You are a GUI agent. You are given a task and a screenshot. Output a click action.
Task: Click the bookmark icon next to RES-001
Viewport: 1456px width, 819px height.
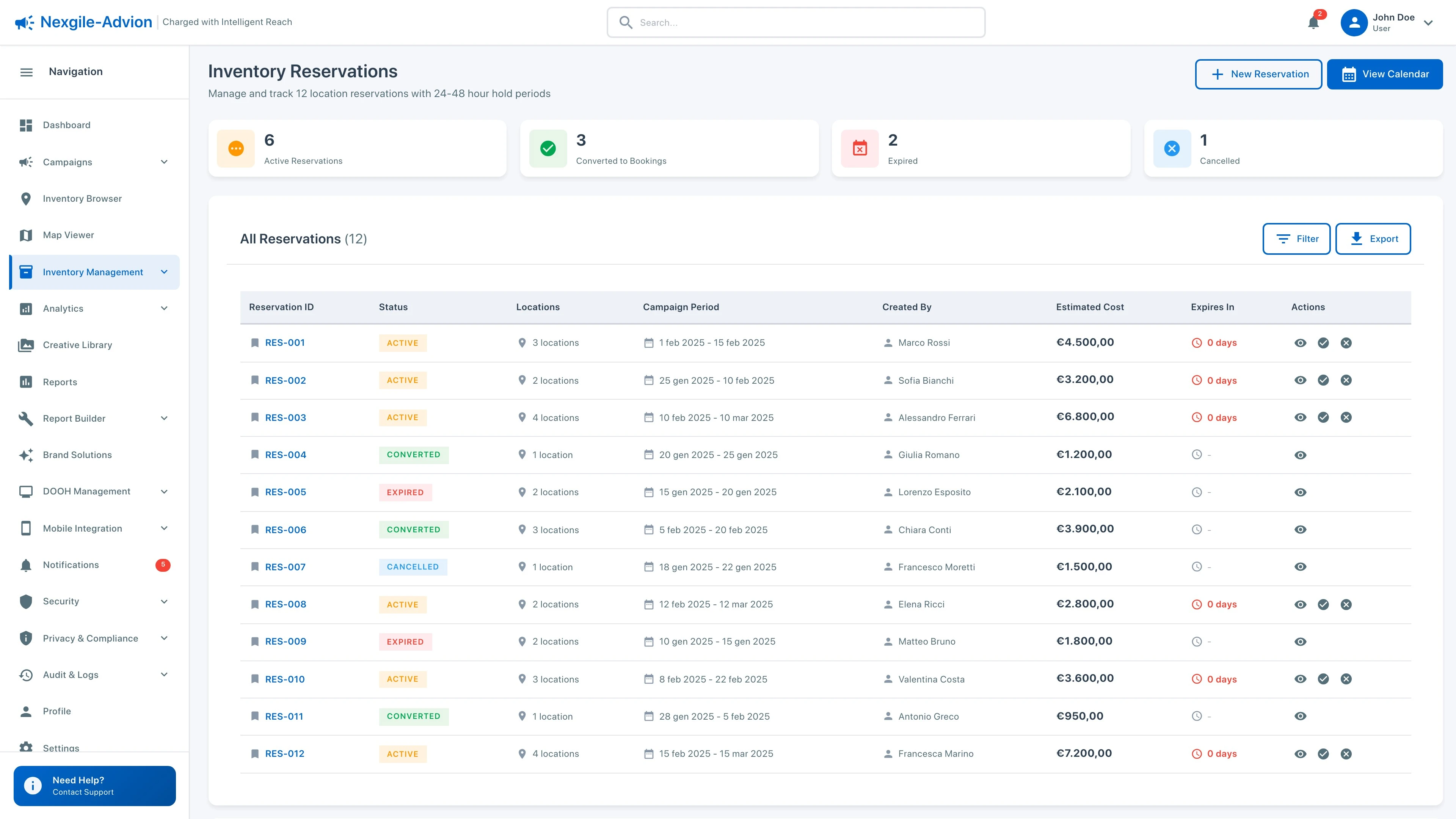255,342
